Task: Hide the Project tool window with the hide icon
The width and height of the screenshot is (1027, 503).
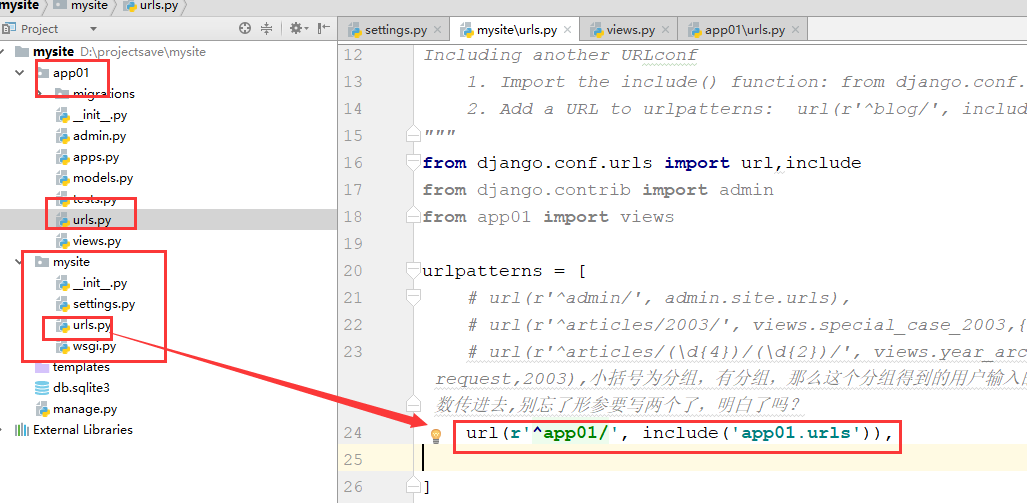Action: click(x=324, y=28)
